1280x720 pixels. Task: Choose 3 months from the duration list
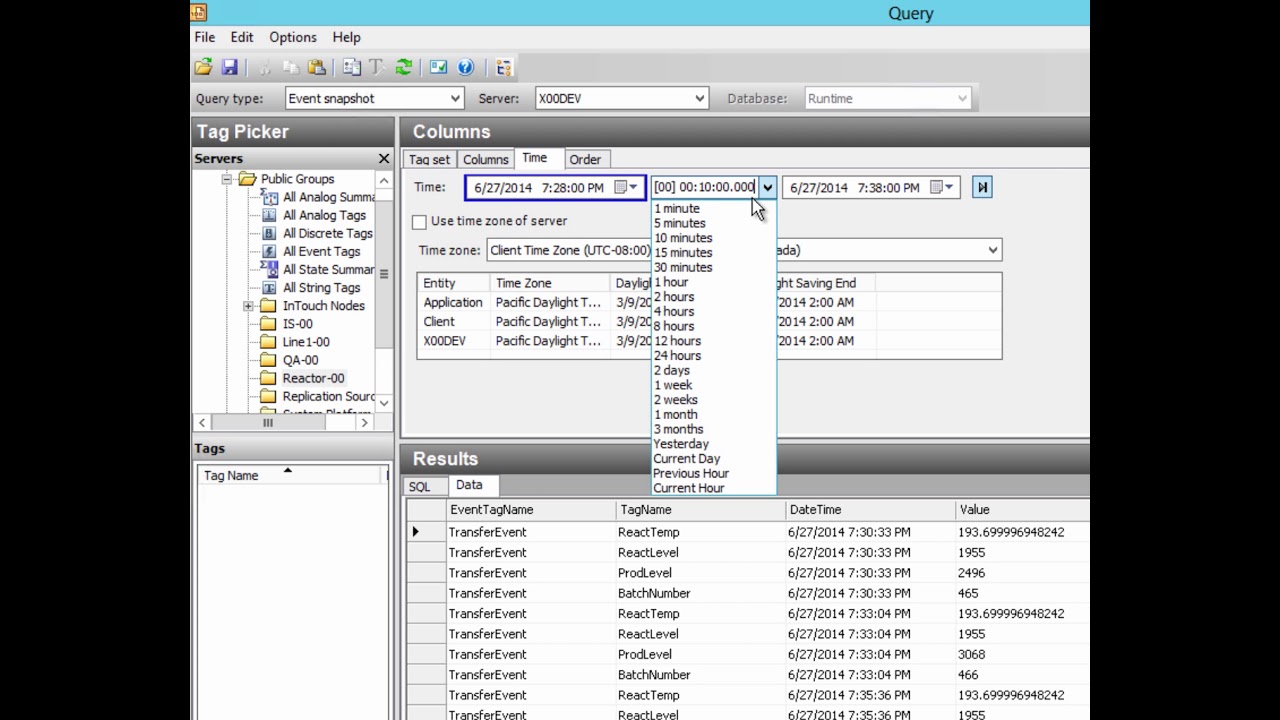pos(714,429)
